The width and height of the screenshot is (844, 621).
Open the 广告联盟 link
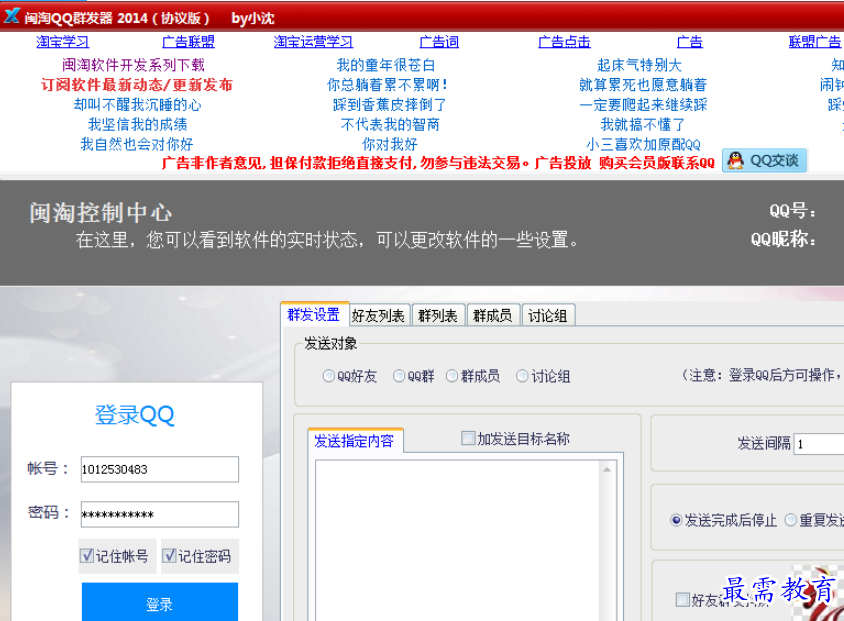(188, 41)
